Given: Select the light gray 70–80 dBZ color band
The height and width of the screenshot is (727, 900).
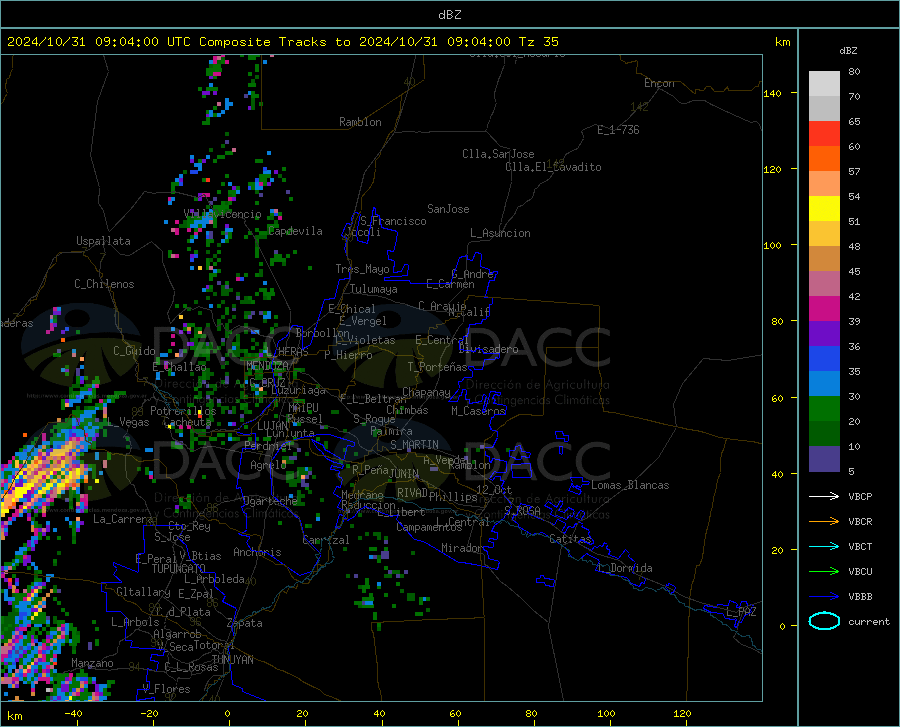Looking at the screenshot, I should click(x=824, y=84).
